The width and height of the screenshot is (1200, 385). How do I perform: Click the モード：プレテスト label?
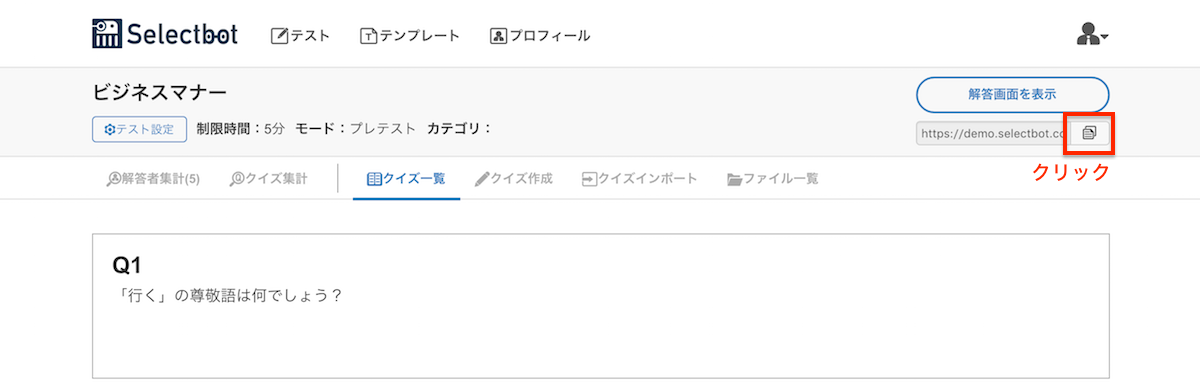pyautogui.click(x=355, y=129)
